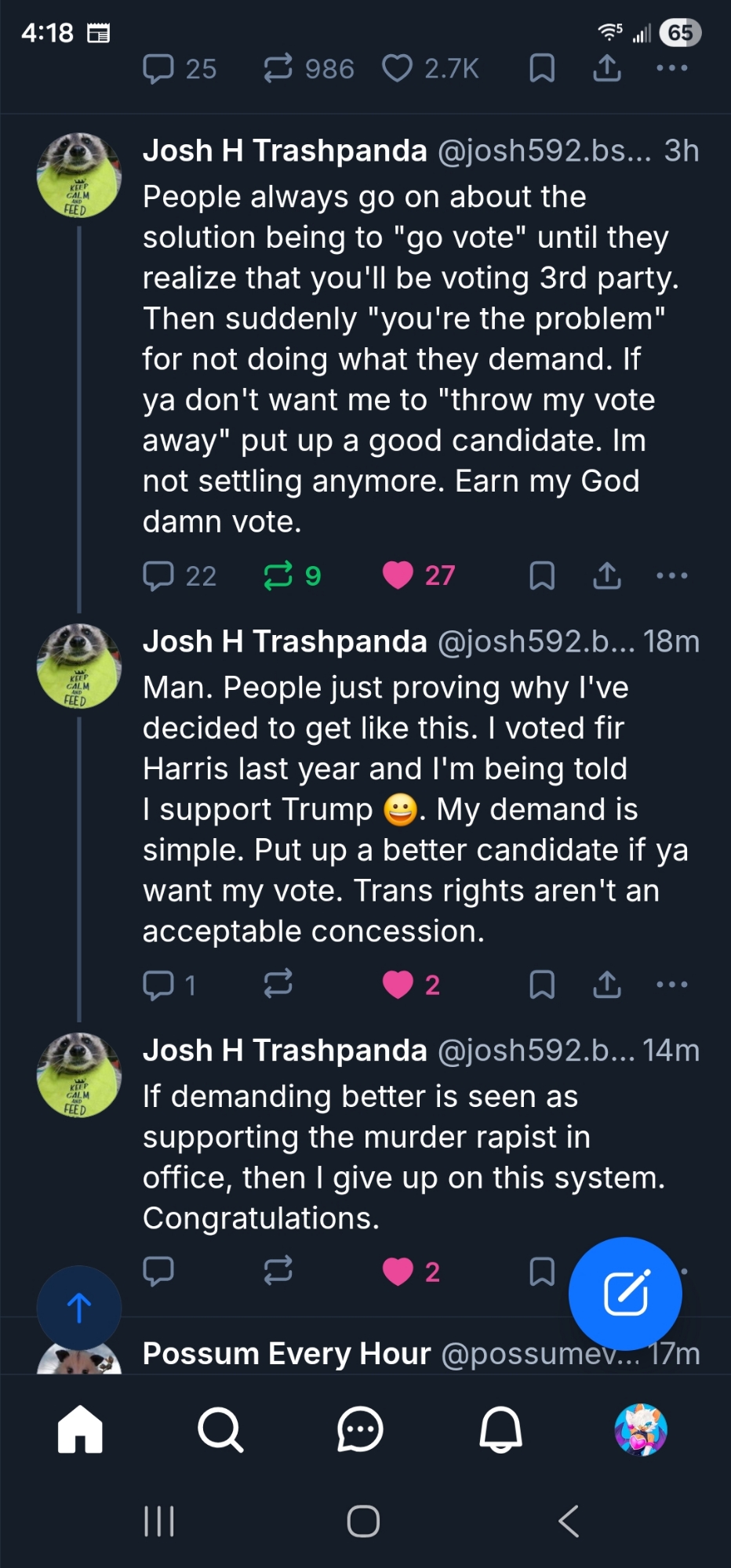Tap the scroll-to-top arrow button
731x1568 pixels.
[x=79, y=1307]
